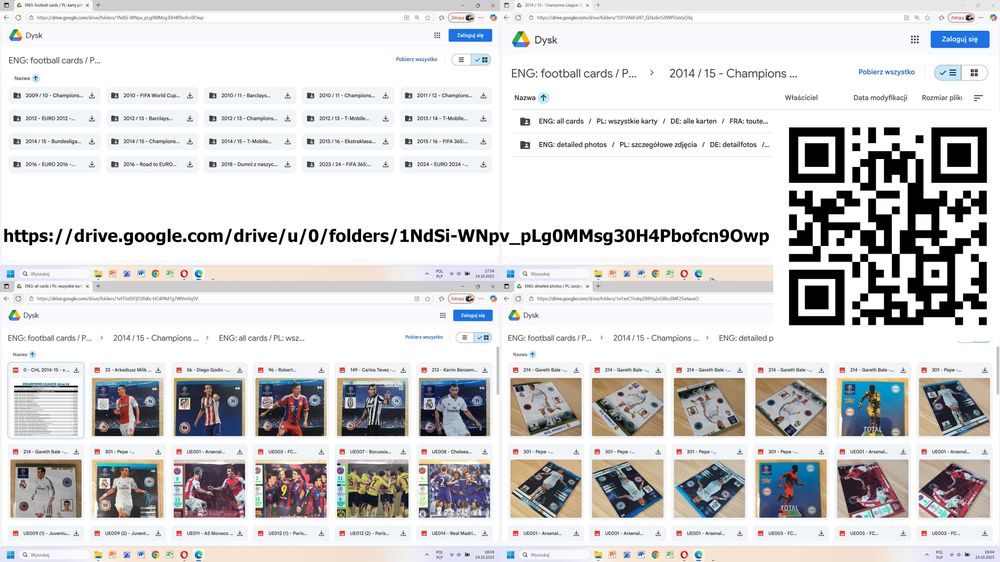The height and width of the screenshot is (562, 1000).
Task: Click Zaloguj się in the two-row Champions window
Action: (x=960, y=40)
